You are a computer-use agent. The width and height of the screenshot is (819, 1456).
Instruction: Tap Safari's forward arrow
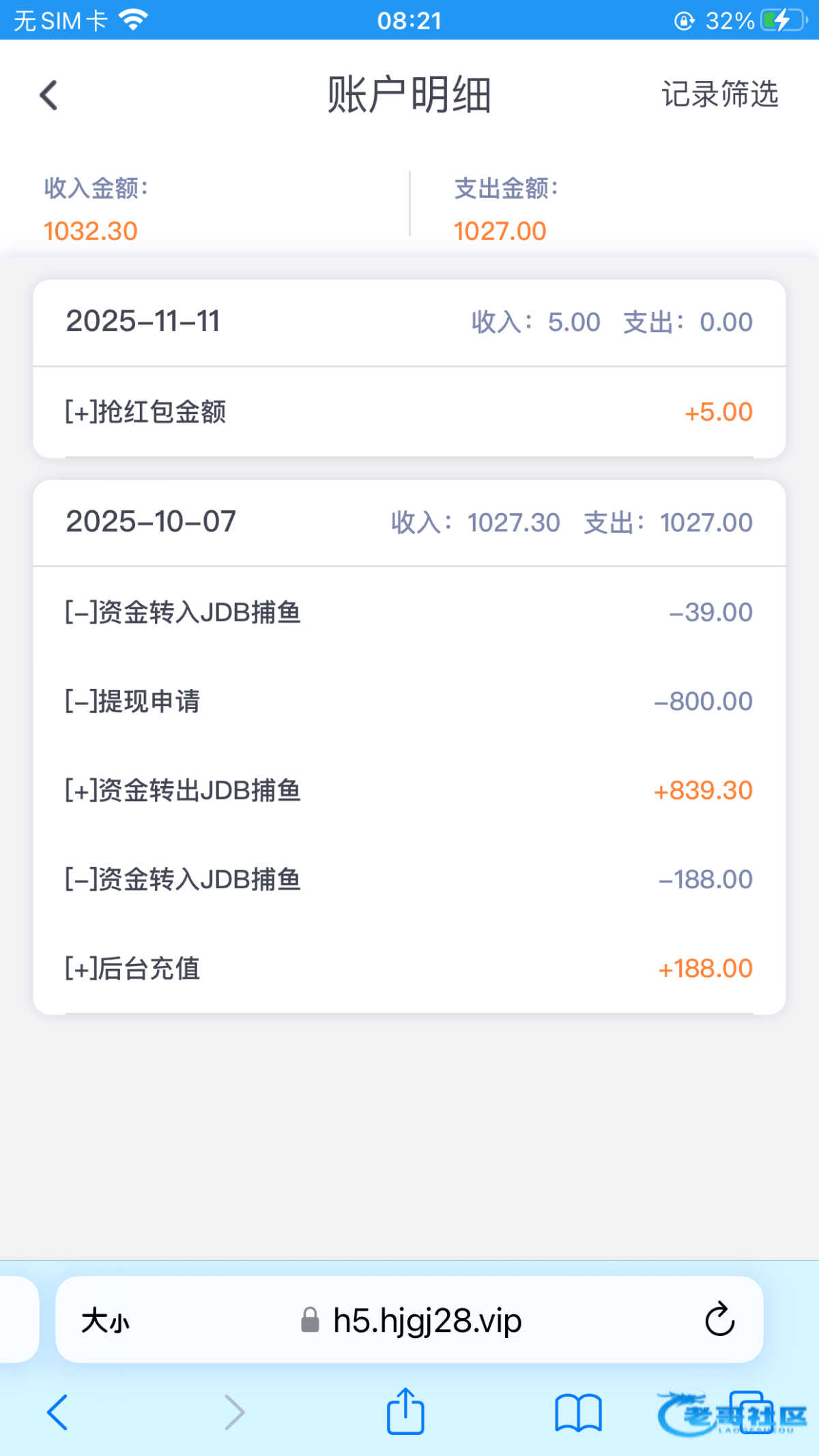[x=234, y=1412]
